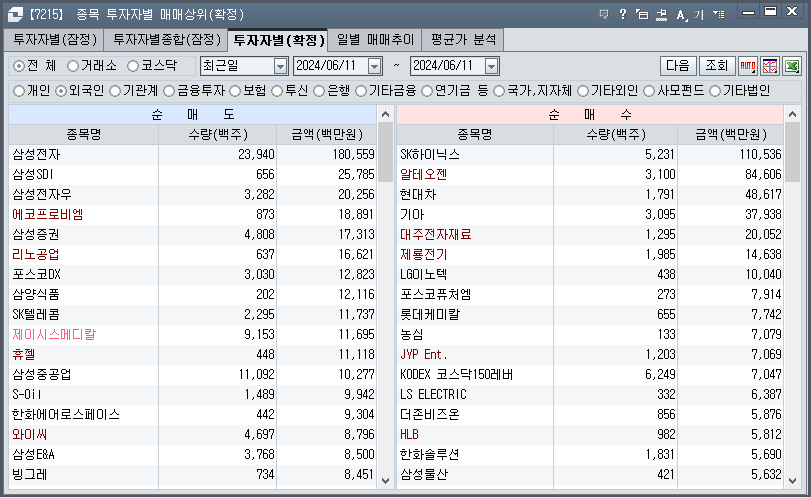
Task: Click the 가 font icon in title bar
Action: coord(699,14)
